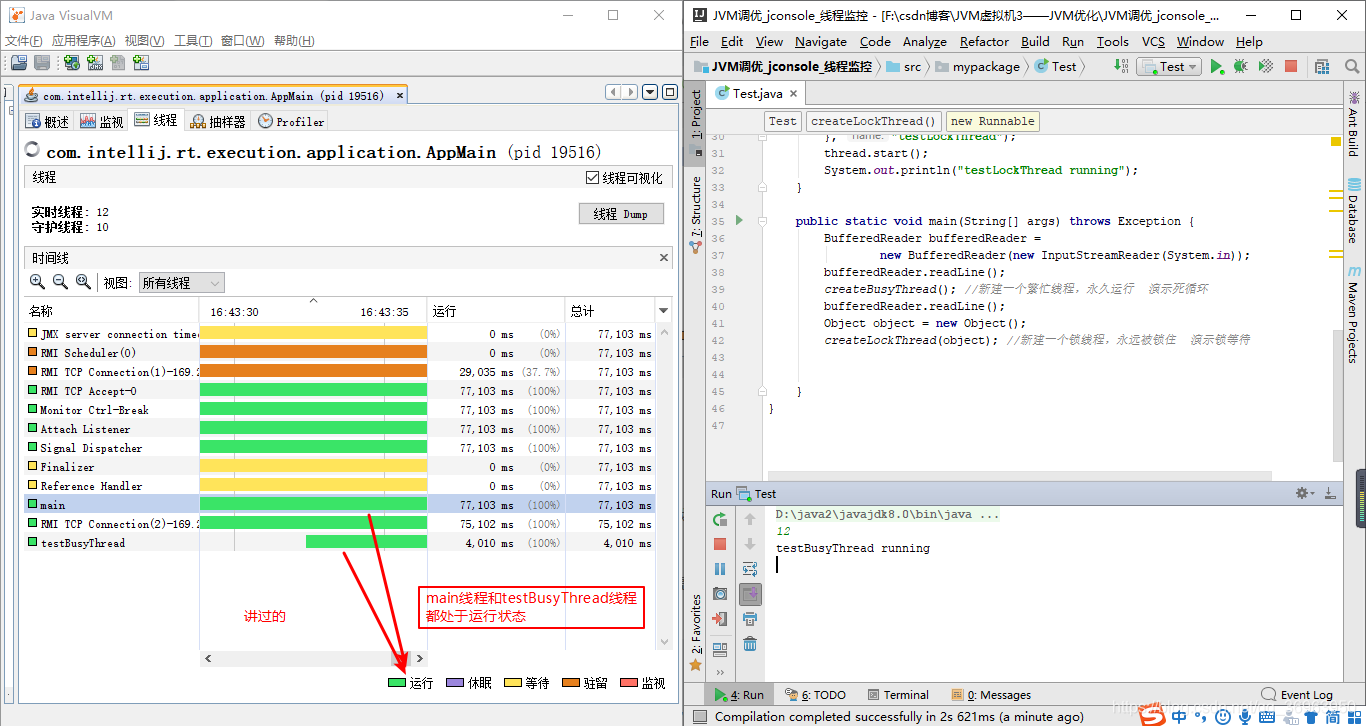Open the Terminal tool window
Screen dimensions: 1366x726
click(x=898, y=695)
